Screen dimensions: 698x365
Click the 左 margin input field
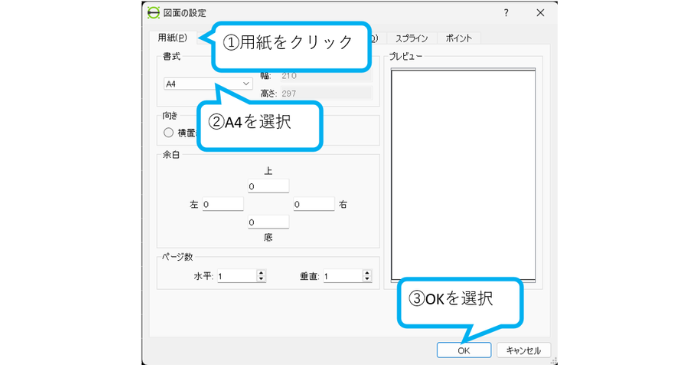(223, 204)
